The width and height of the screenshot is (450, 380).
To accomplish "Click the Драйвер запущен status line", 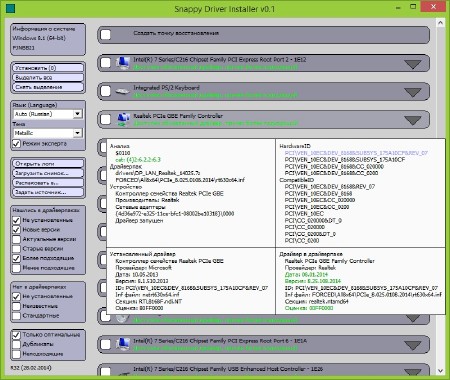I will pyautogui.click(x=139, y=220).
